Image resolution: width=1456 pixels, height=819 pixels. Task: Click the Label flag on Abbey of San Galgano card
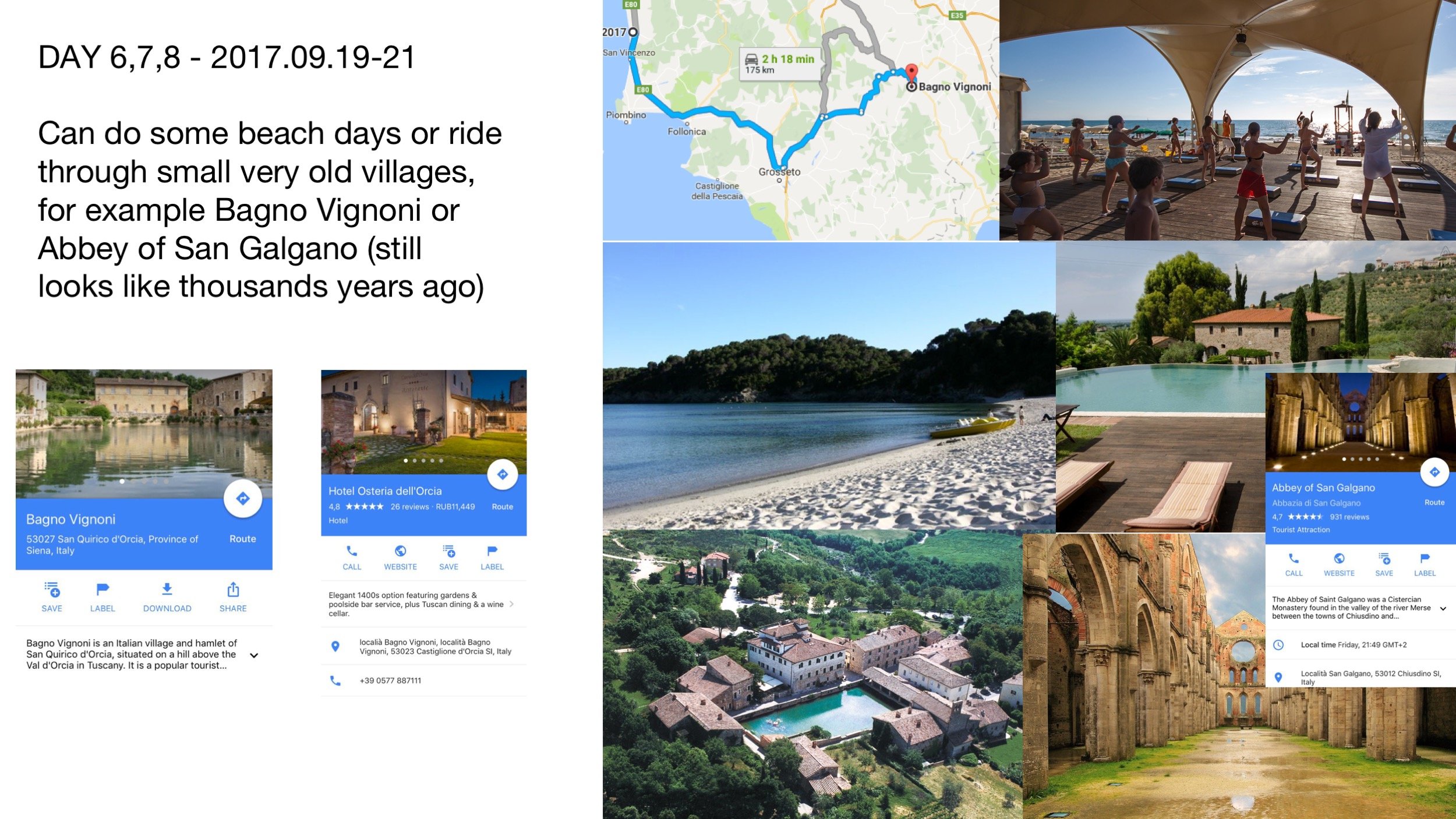coord(1425,559)
